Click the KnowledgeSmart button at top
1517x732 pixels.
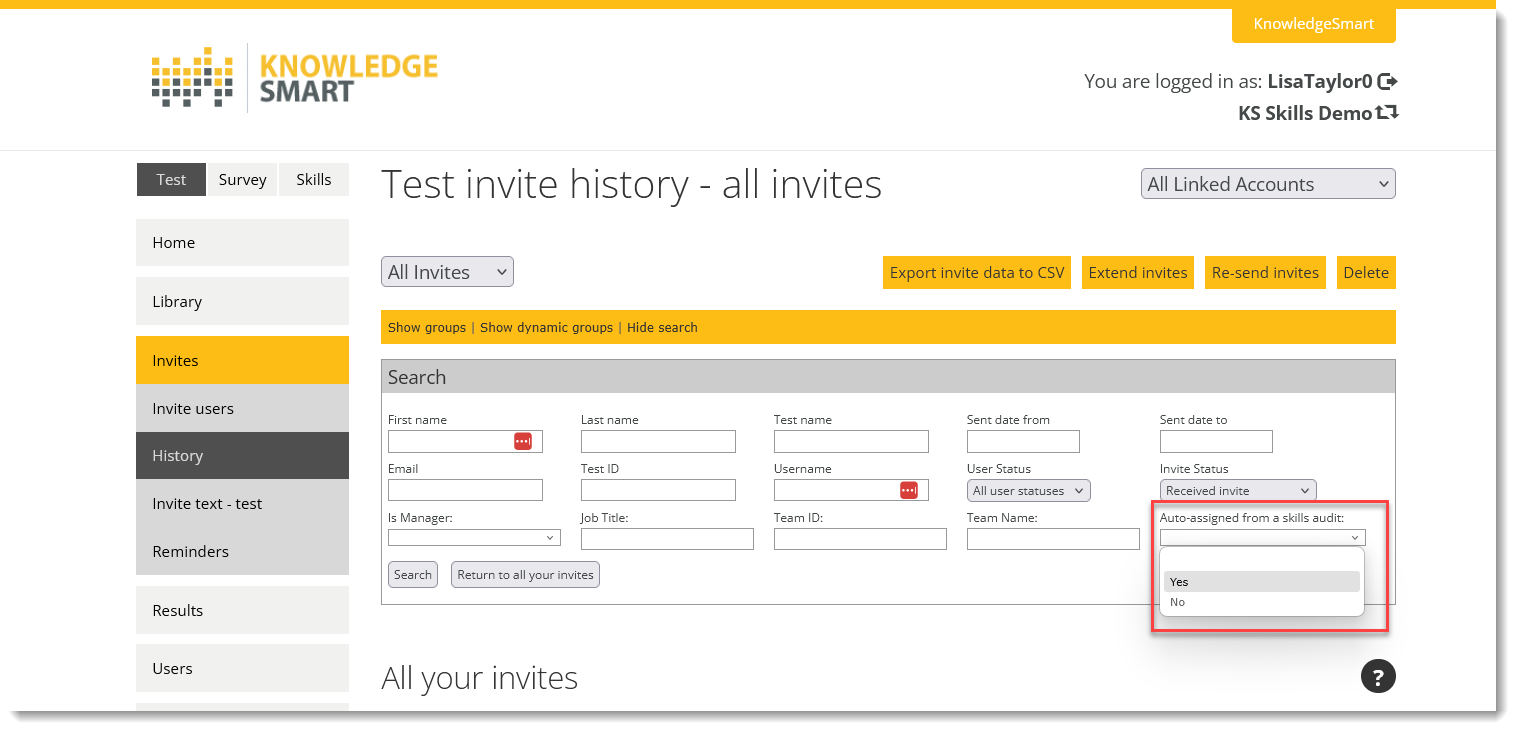(x=1314, y=24)
